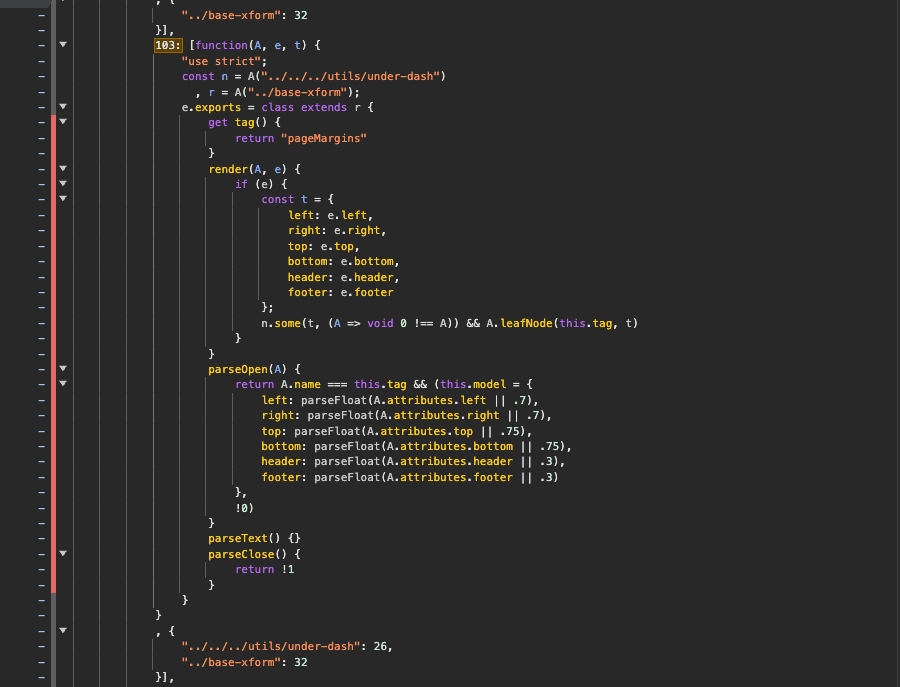The image size is (900, 687).
Task: Collapse the parseClose method block
Action: [x=62, y=553]
